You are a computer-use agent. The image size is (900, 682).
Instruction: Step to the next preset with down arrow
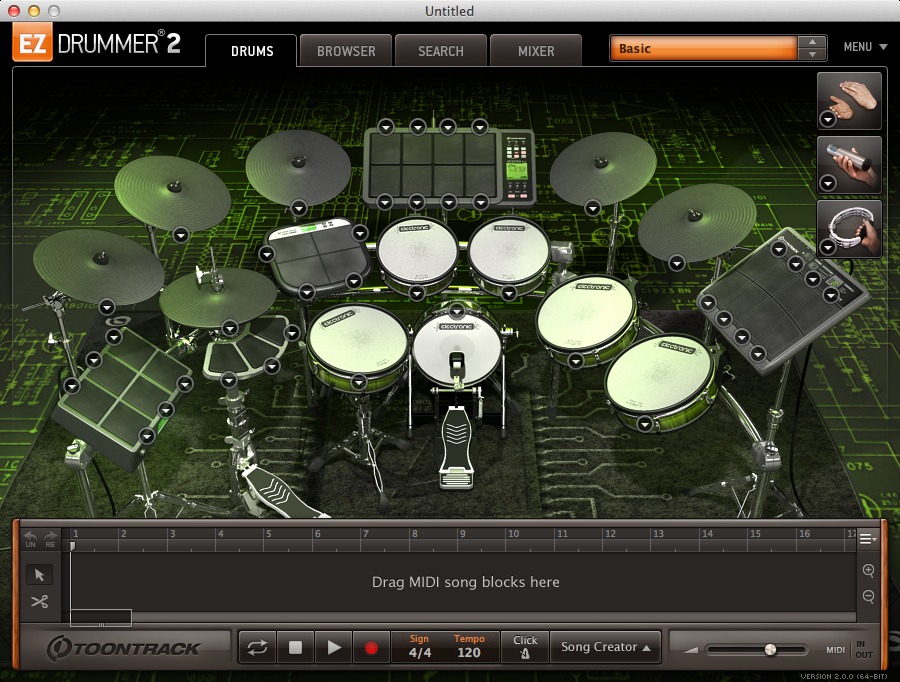812,55
